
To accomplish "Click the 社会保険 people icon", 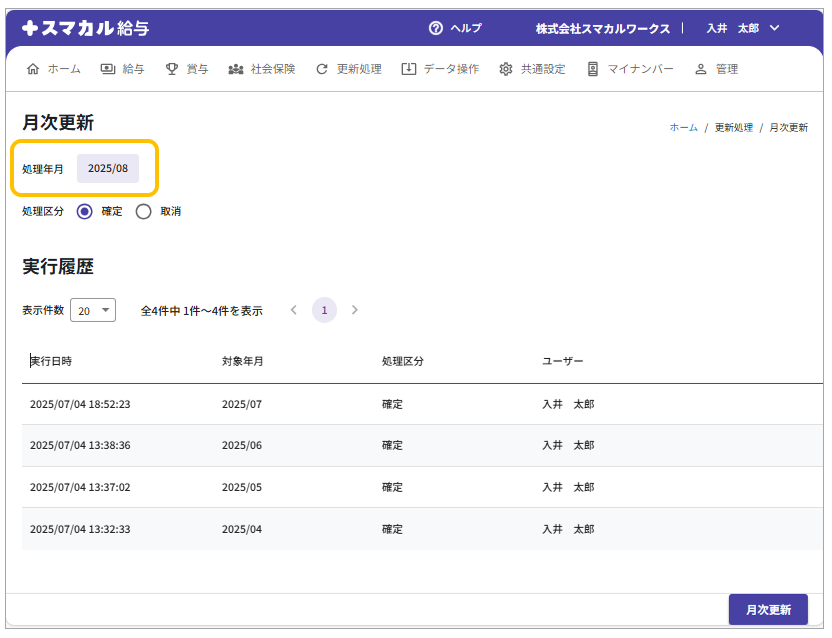I will point(236,69).
